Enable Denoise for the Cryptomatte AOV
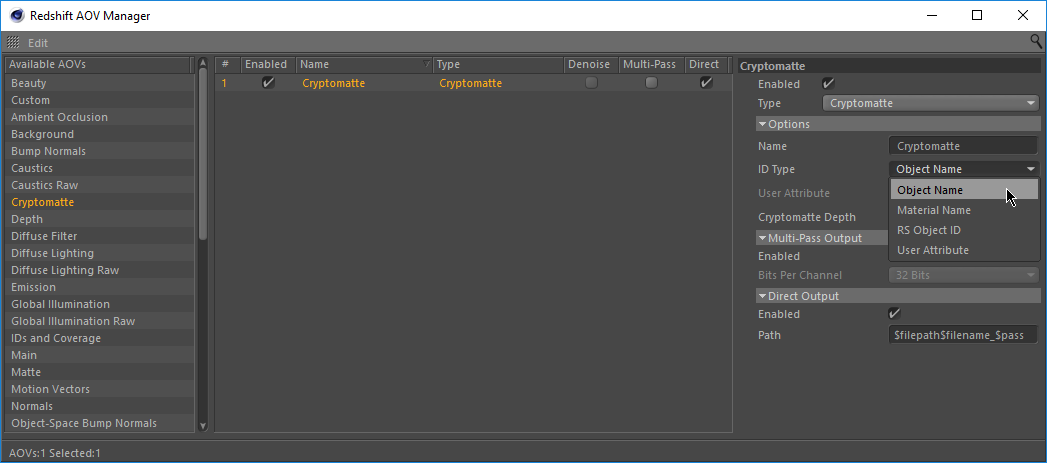This screenshot has height=463, width=1047. coord(591,83)
